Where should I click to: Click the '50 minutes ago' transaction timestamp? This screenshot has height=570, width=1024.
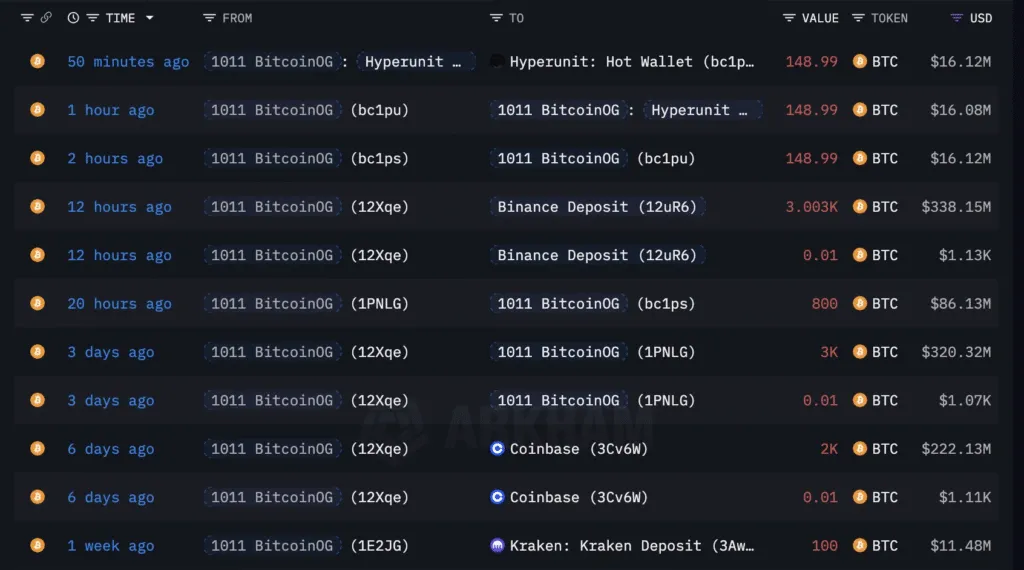128,62
